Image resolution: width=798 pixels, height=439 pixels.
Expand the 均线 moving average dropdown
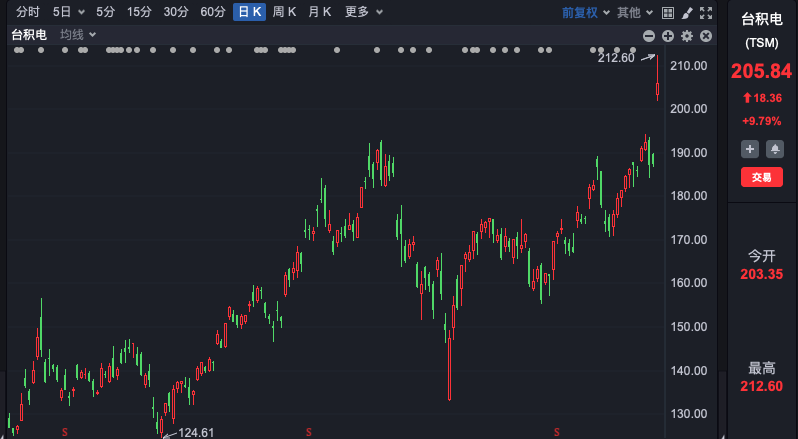(78, 35)
